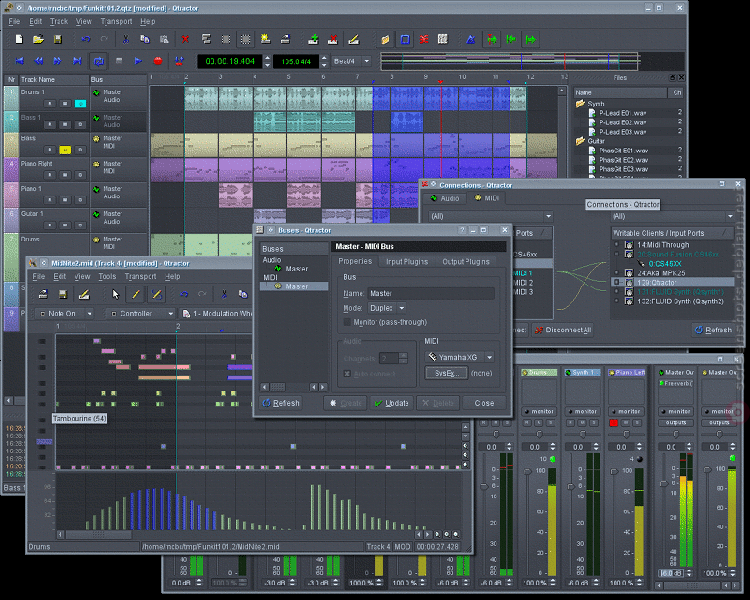Switch to the Audio tab in Connections
The image size is (750, 600).
tap(445, 198)
